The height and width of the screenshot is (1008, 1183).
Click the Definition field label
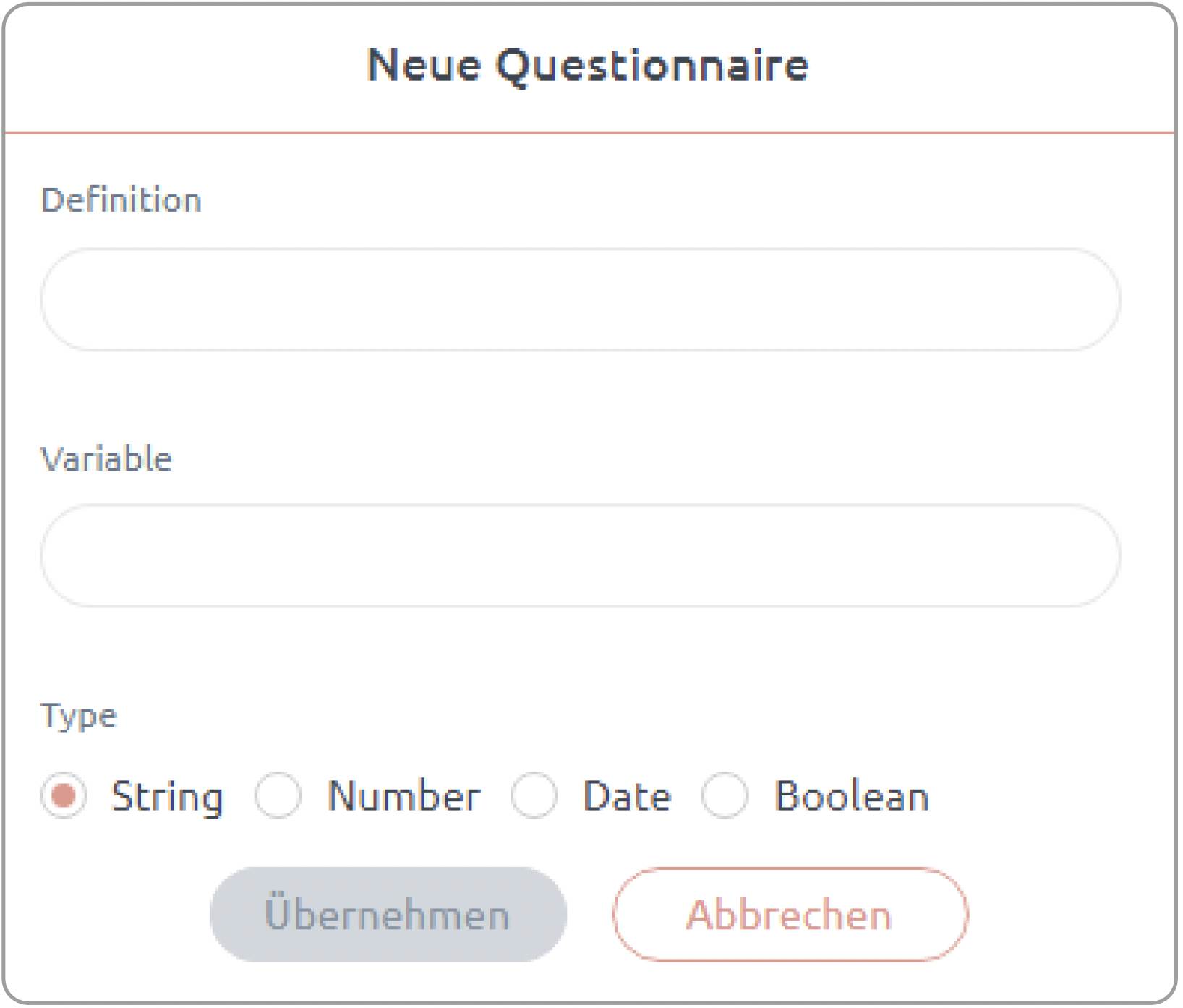tap(121, 200)
